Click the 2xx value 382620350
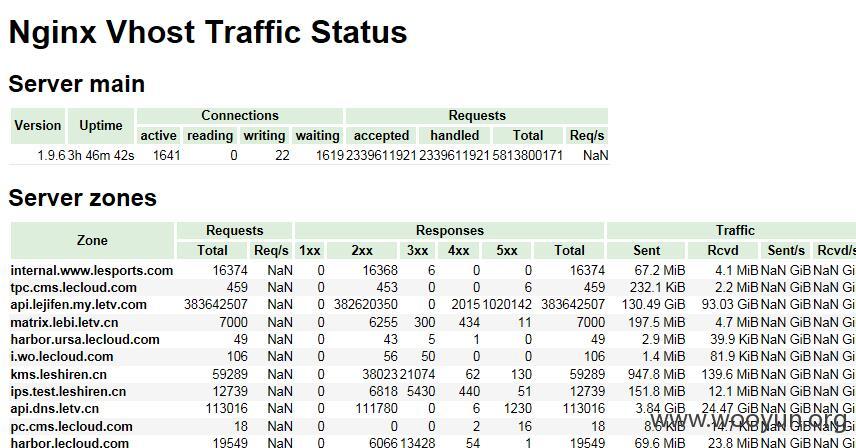Viewport: 856px width, 448px height. point(366,304)
